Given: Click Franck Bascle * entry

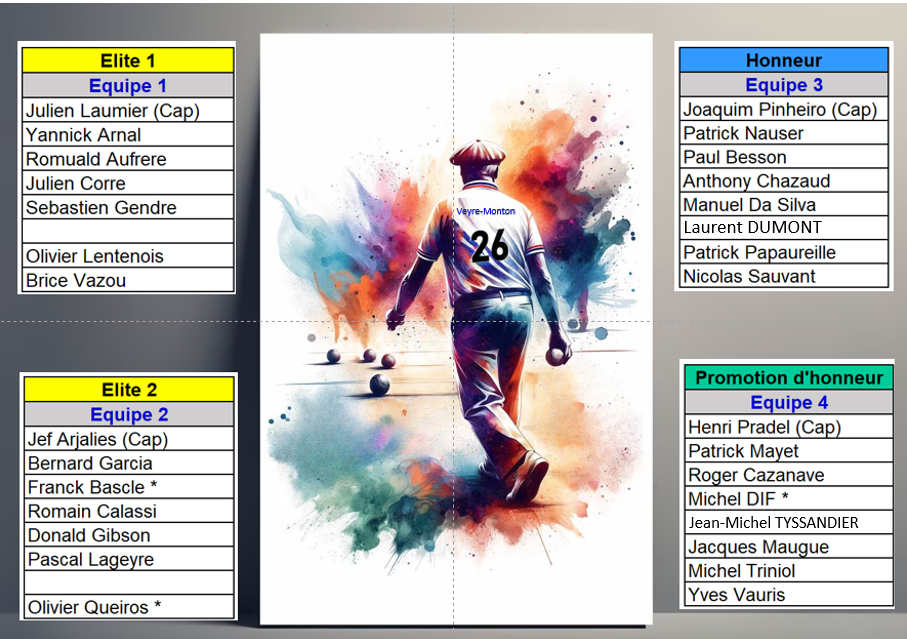Looking at the screenshot, I should 129,487.
